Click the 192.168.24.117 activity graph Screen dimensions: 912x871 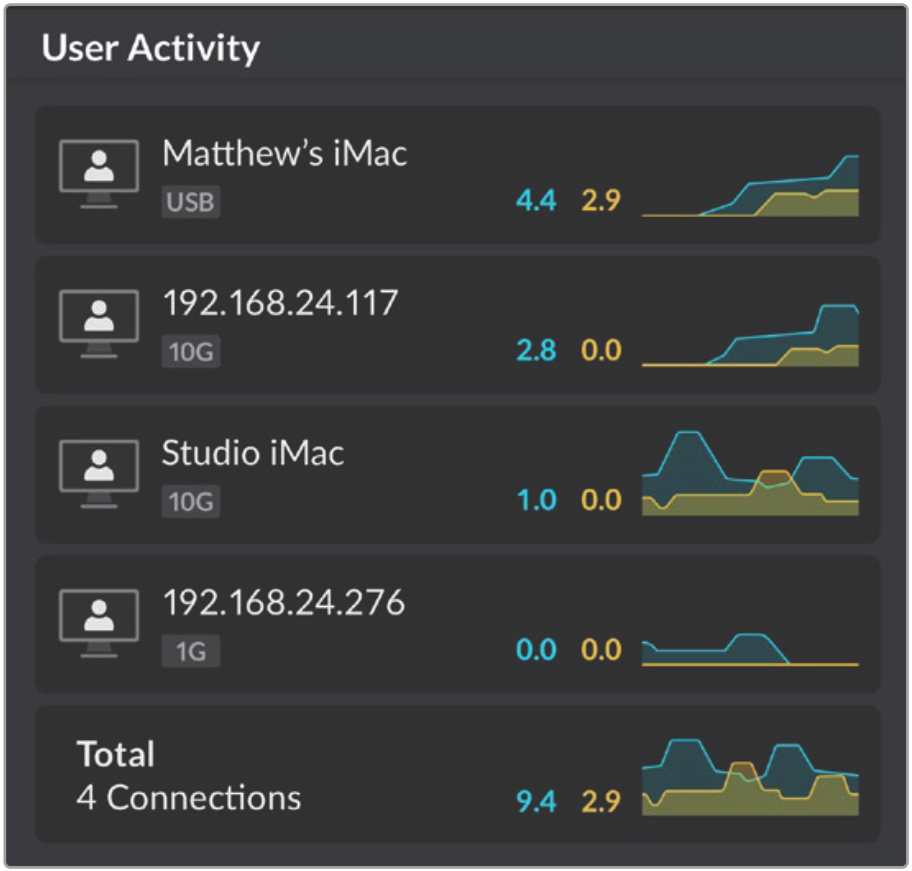tap(750, 335)
